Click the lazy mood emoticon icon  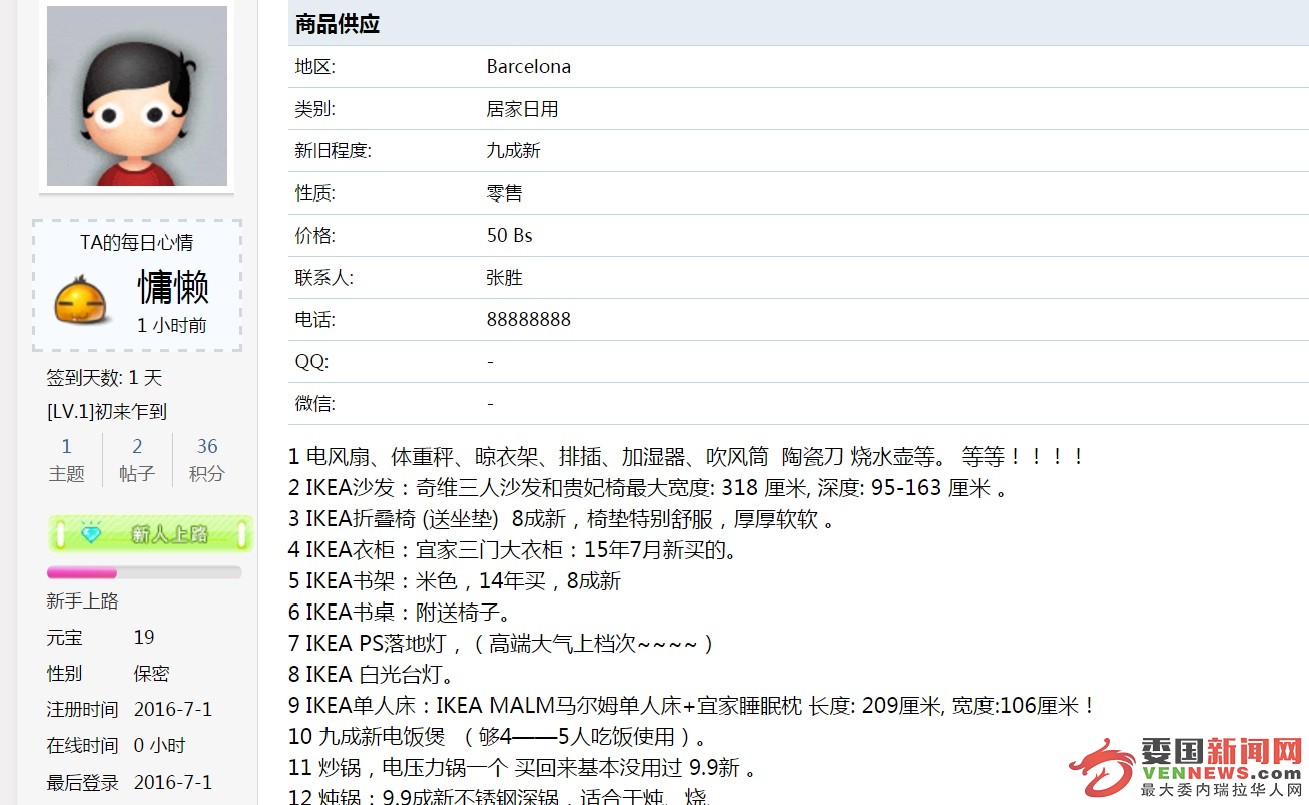point(82,301)
